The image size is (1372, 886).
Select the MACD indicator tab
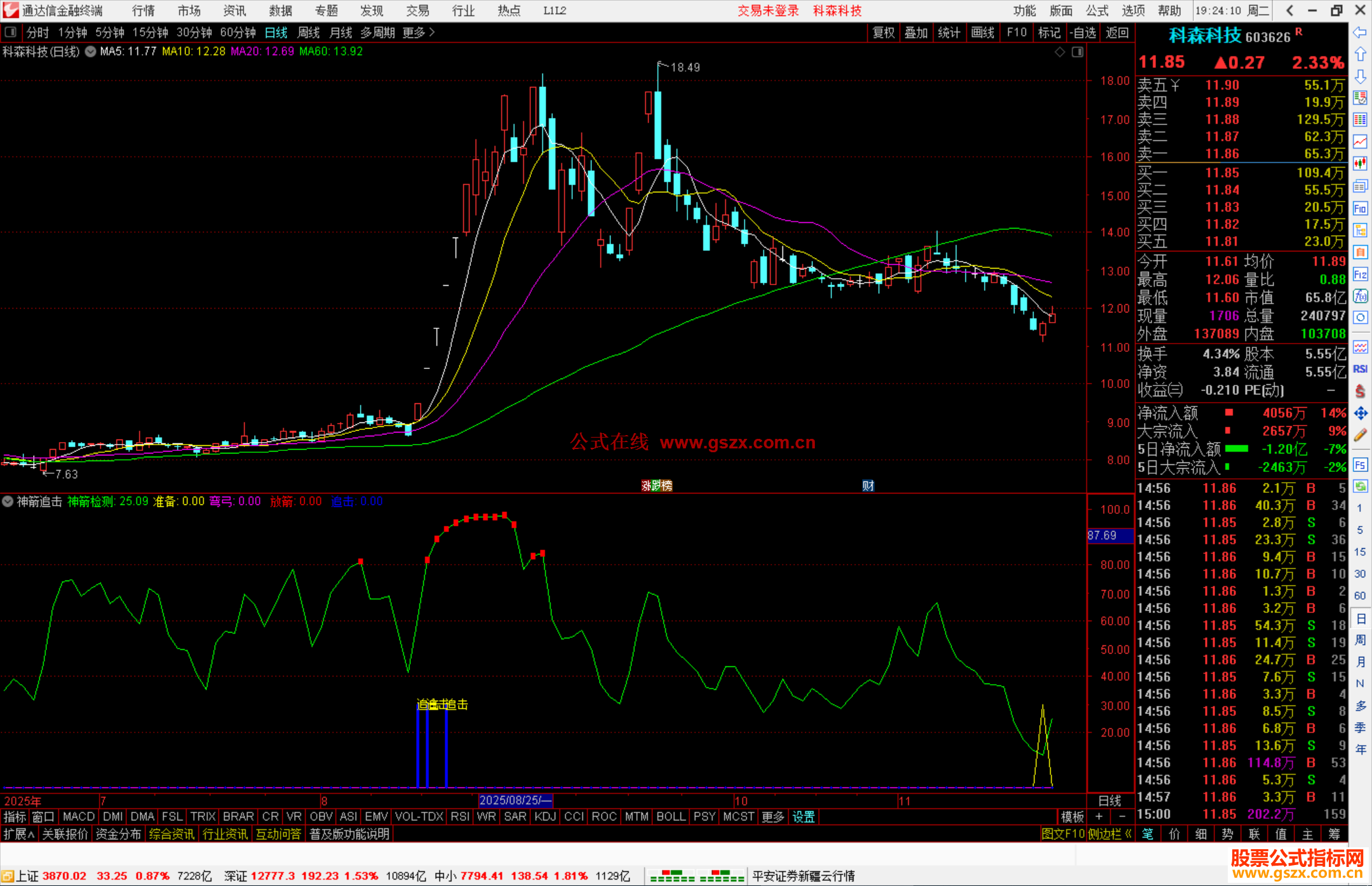pyautogui.click(x=79, y=817)
